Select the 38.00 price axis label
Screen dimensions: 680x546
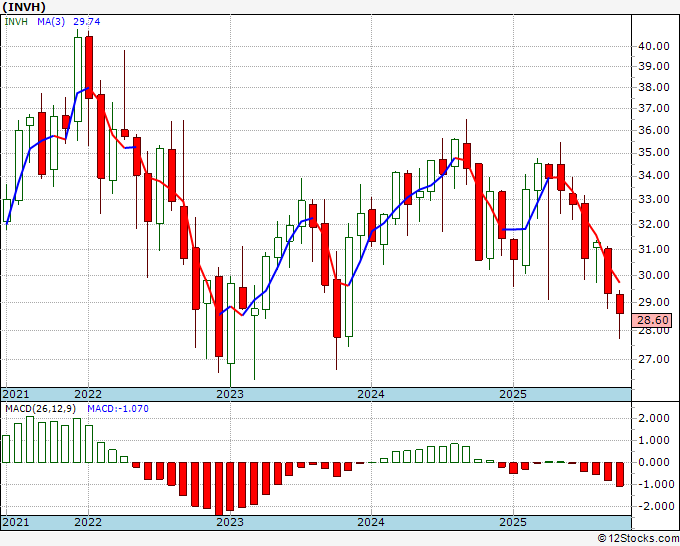tap(654, 87)
